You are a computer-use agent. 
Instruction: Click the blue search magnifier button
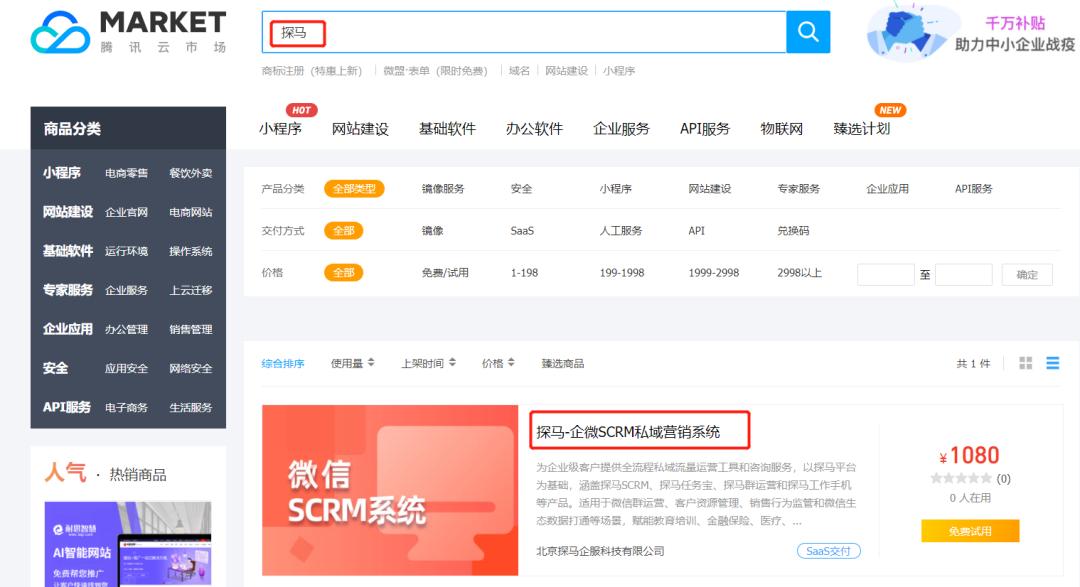click(x=808, y=32)
